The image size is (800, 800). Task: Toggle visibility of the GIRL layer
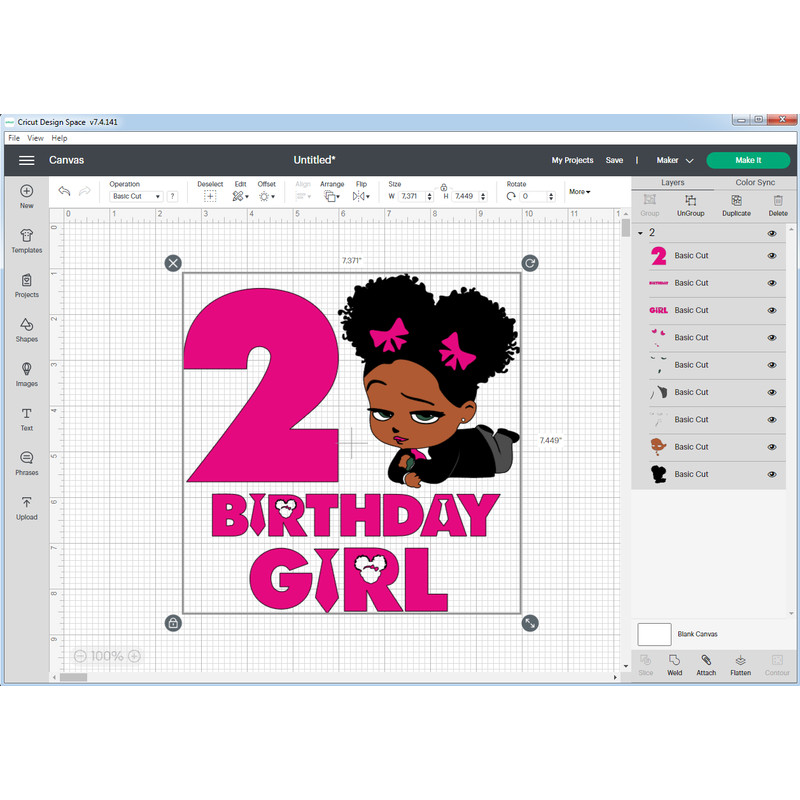tap(771, 310)
